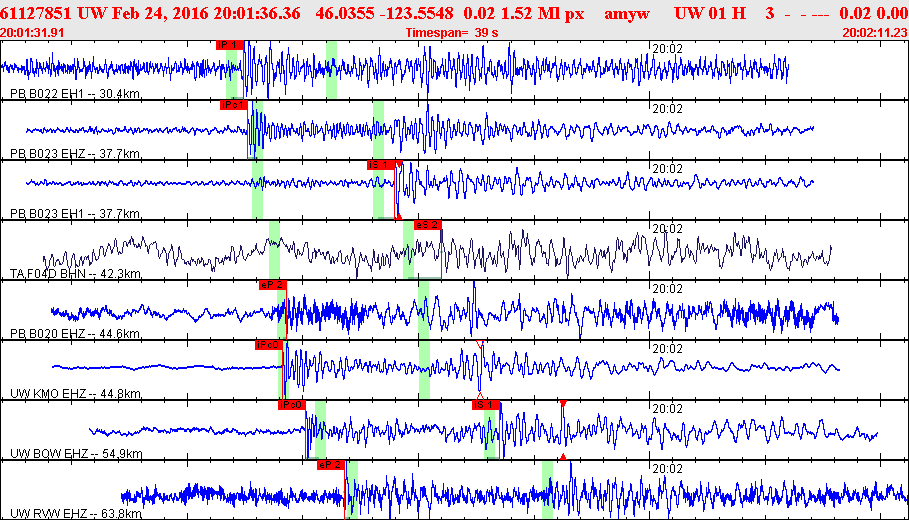This screenshot has height=520, width=909.
Task: Click latitude 46.0355 in header
Action: pos(345,13)
